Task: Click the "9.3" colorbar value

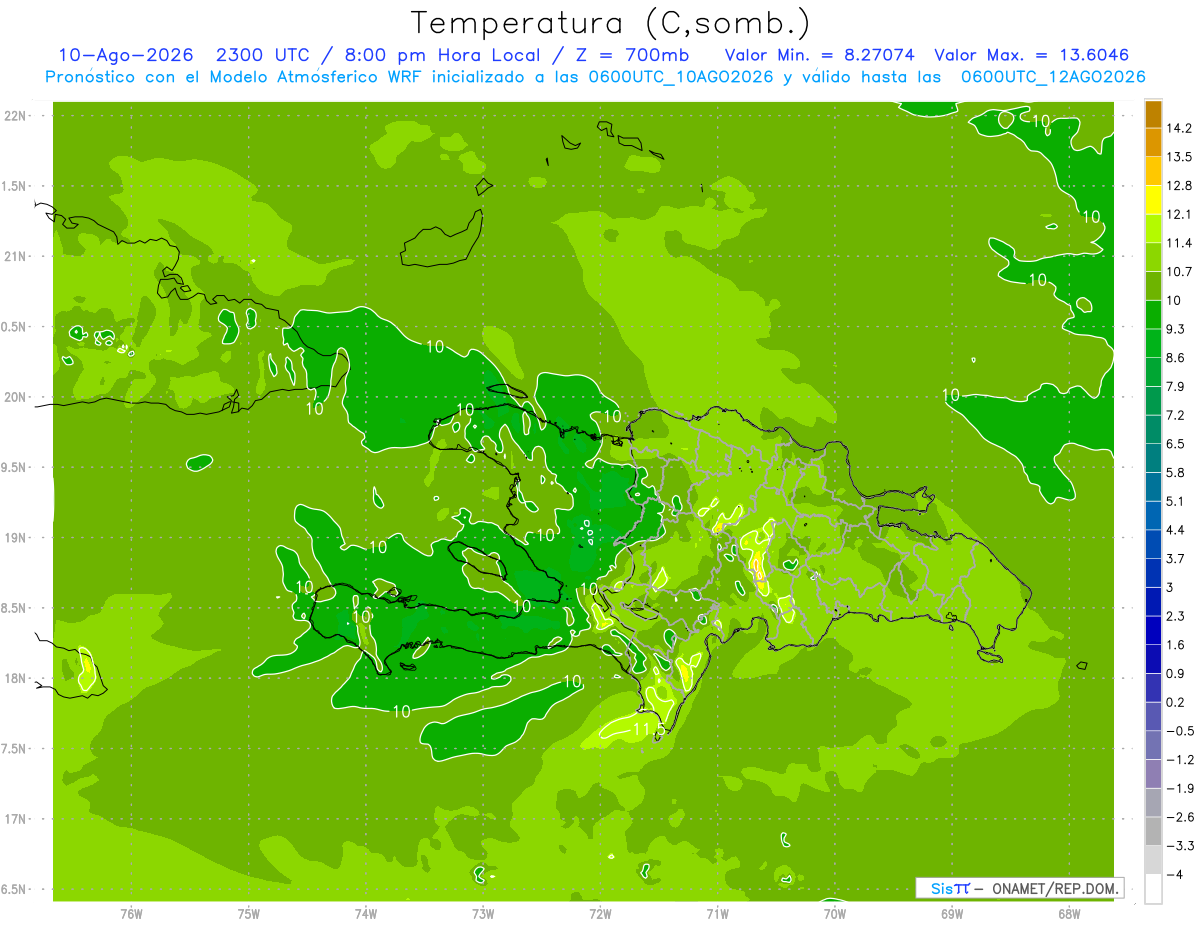Action: click(1176, 329)
